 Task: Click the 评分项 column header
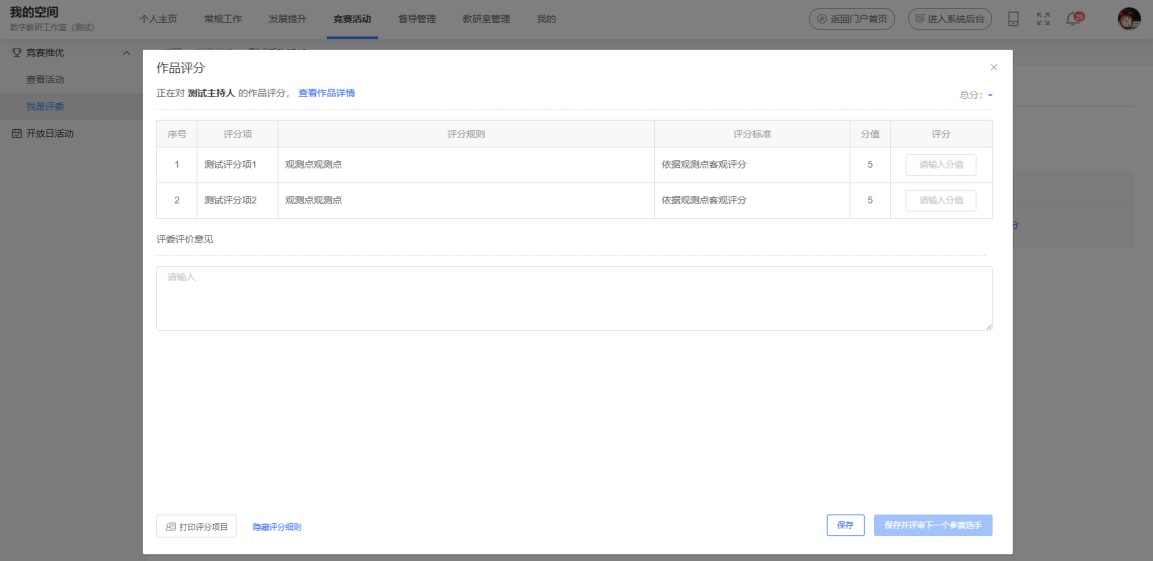(x=238, y=135)
